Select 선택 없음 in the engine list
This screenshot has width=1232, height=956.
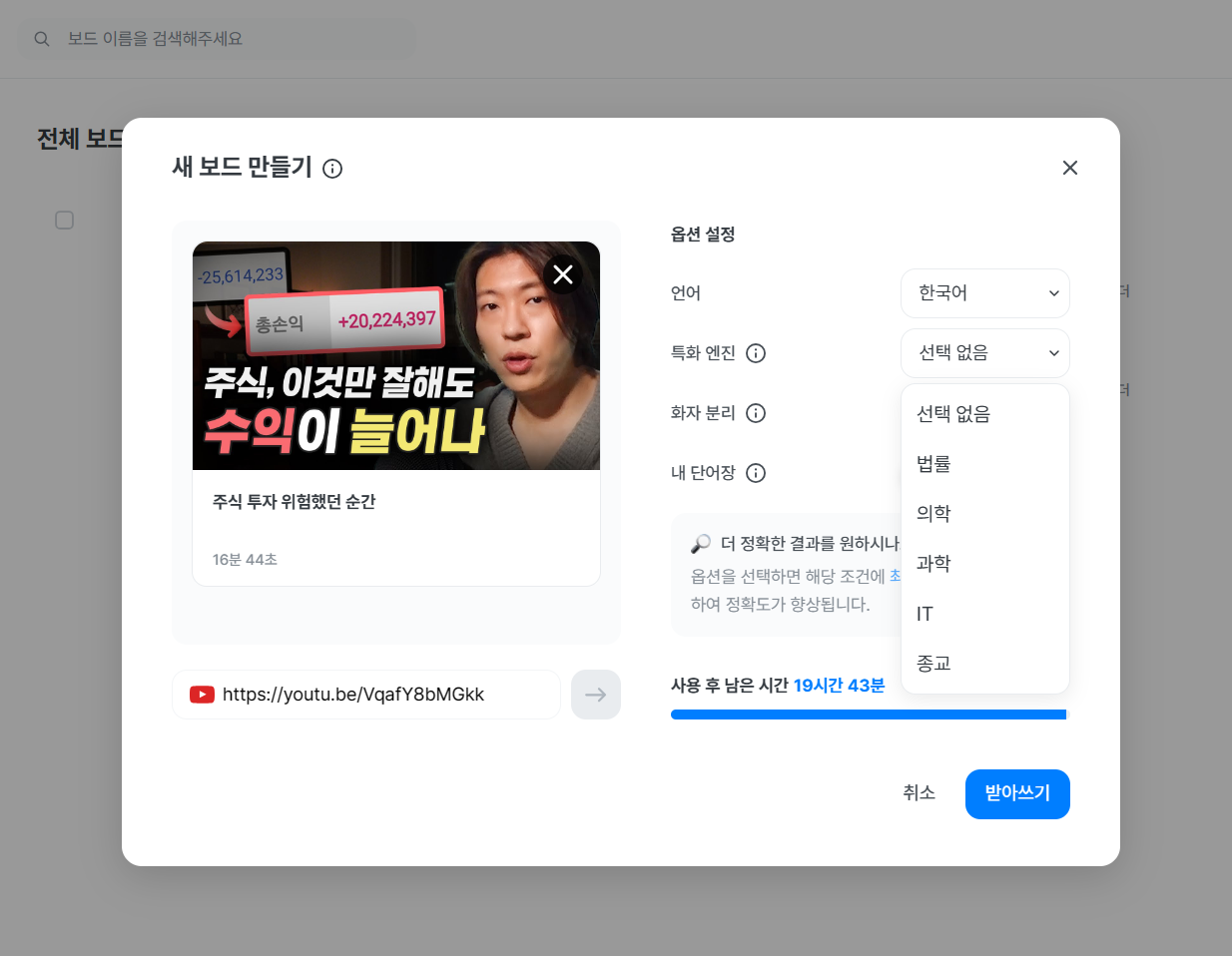pos(985,414)
